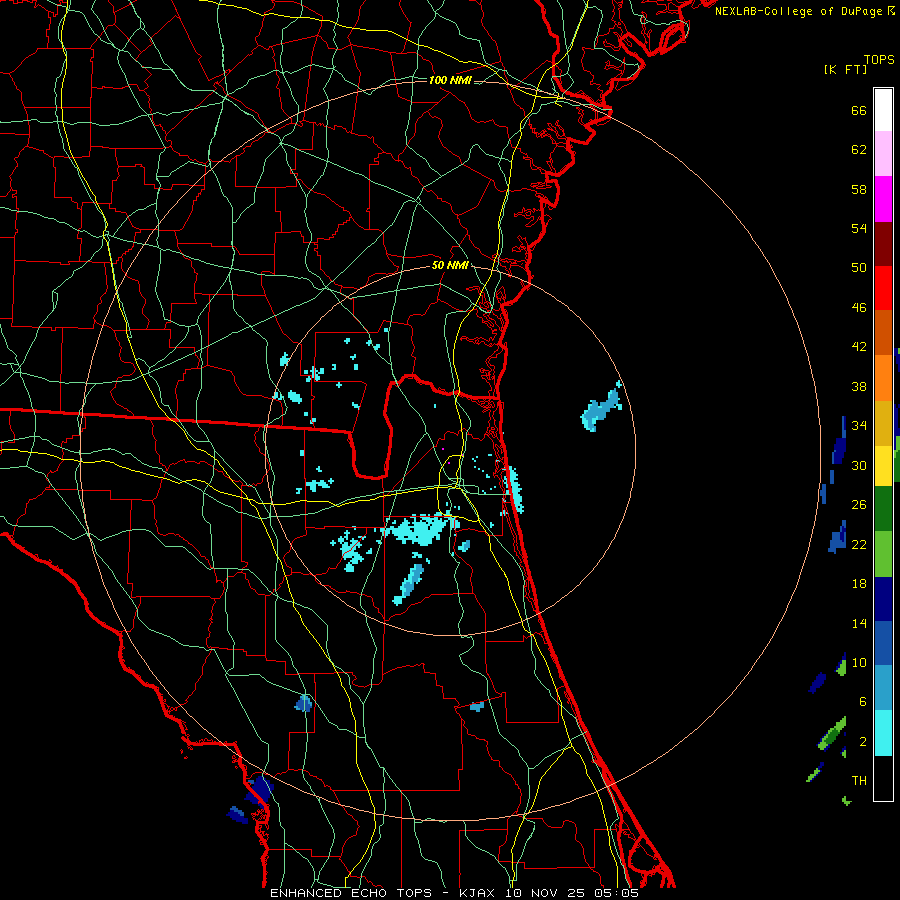Click the legend value '30'
This screenshot has height=900, width=900.
(859, 465)
